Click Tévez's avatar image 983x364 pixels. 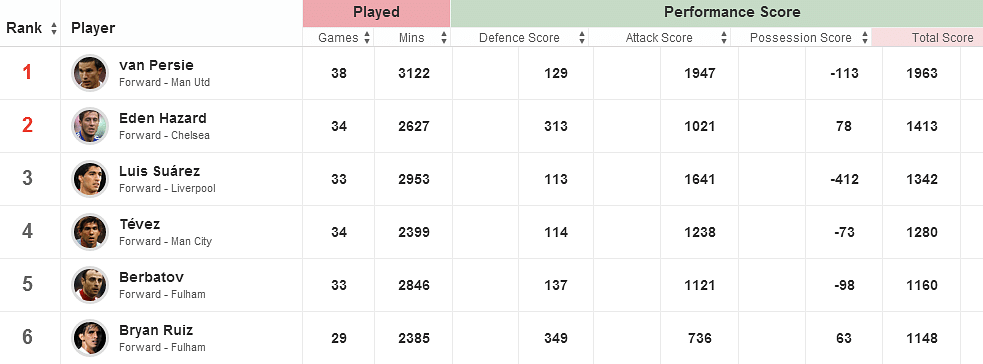[90, 232]
